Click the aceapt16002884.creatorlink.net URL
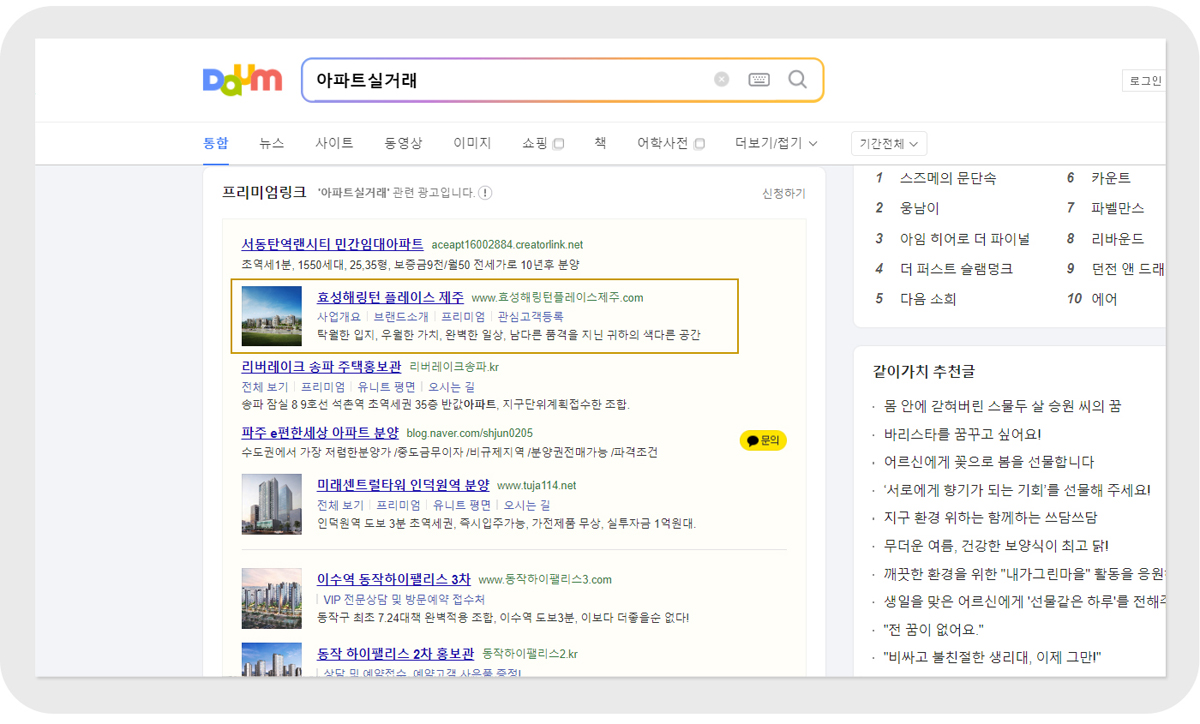 pyautogui.click(x=507, y=245)
